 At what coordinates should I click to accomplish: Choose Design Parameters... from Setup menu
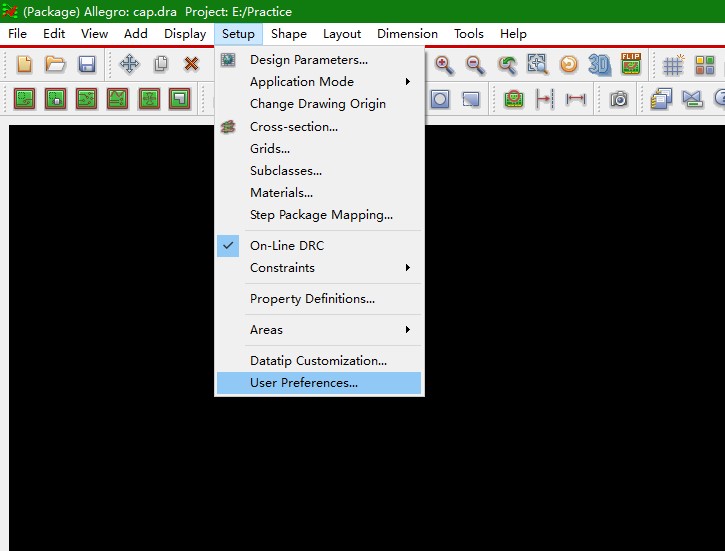(319, 60)
